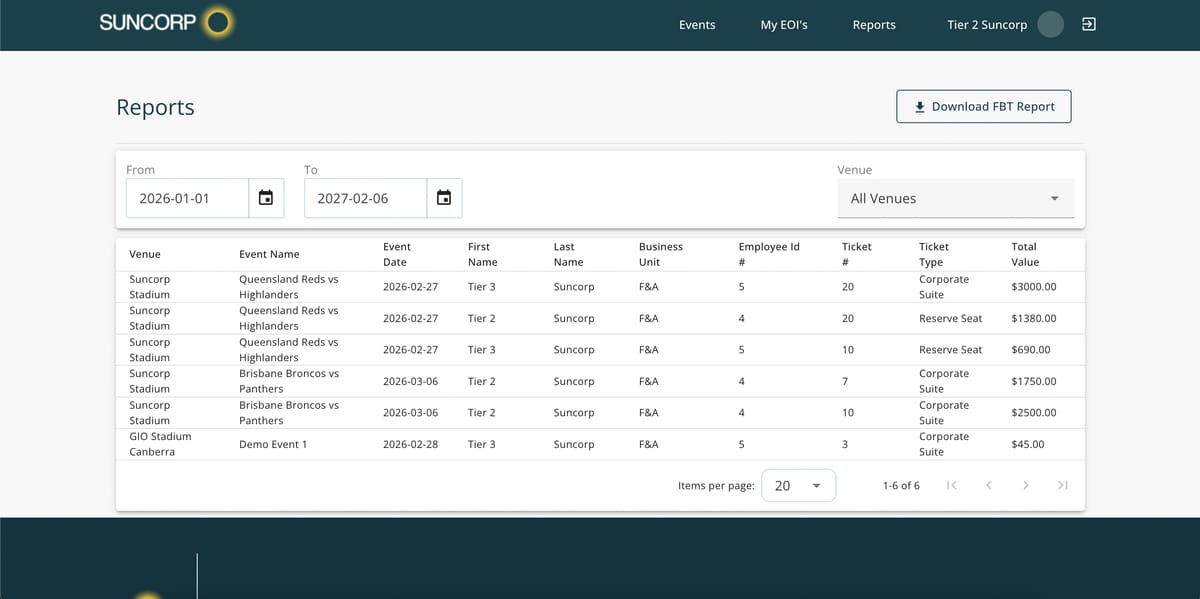The image size is (1200, 599).
Task: Go to next page of results
Action: coord(1025,485)
